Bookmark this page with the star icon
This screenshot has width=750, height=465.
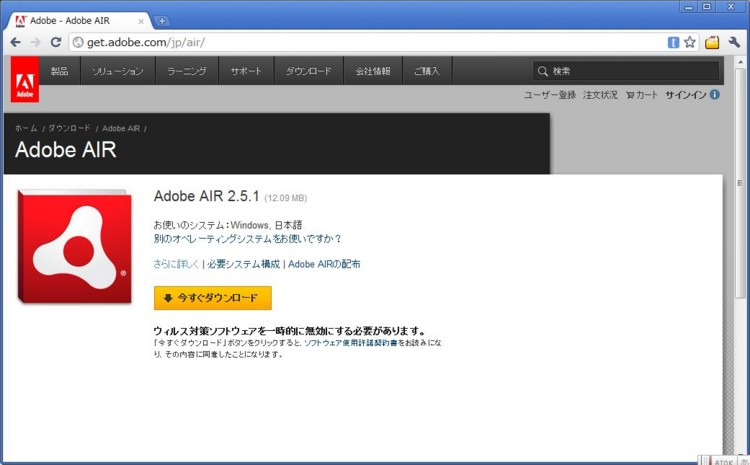[689, 42]
